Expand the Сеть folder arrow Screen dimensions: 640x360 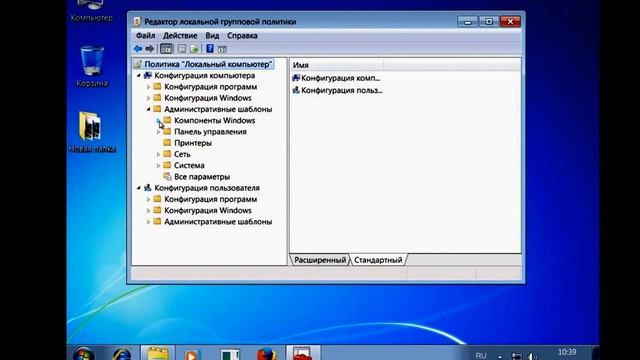tap(158, 154)
